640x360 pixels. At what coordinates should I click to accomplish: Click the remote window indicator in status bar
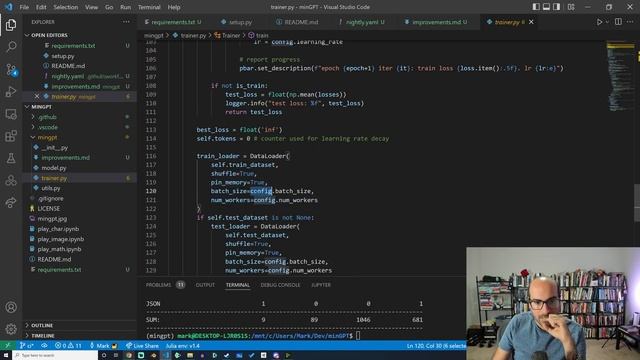pos(7,346)
